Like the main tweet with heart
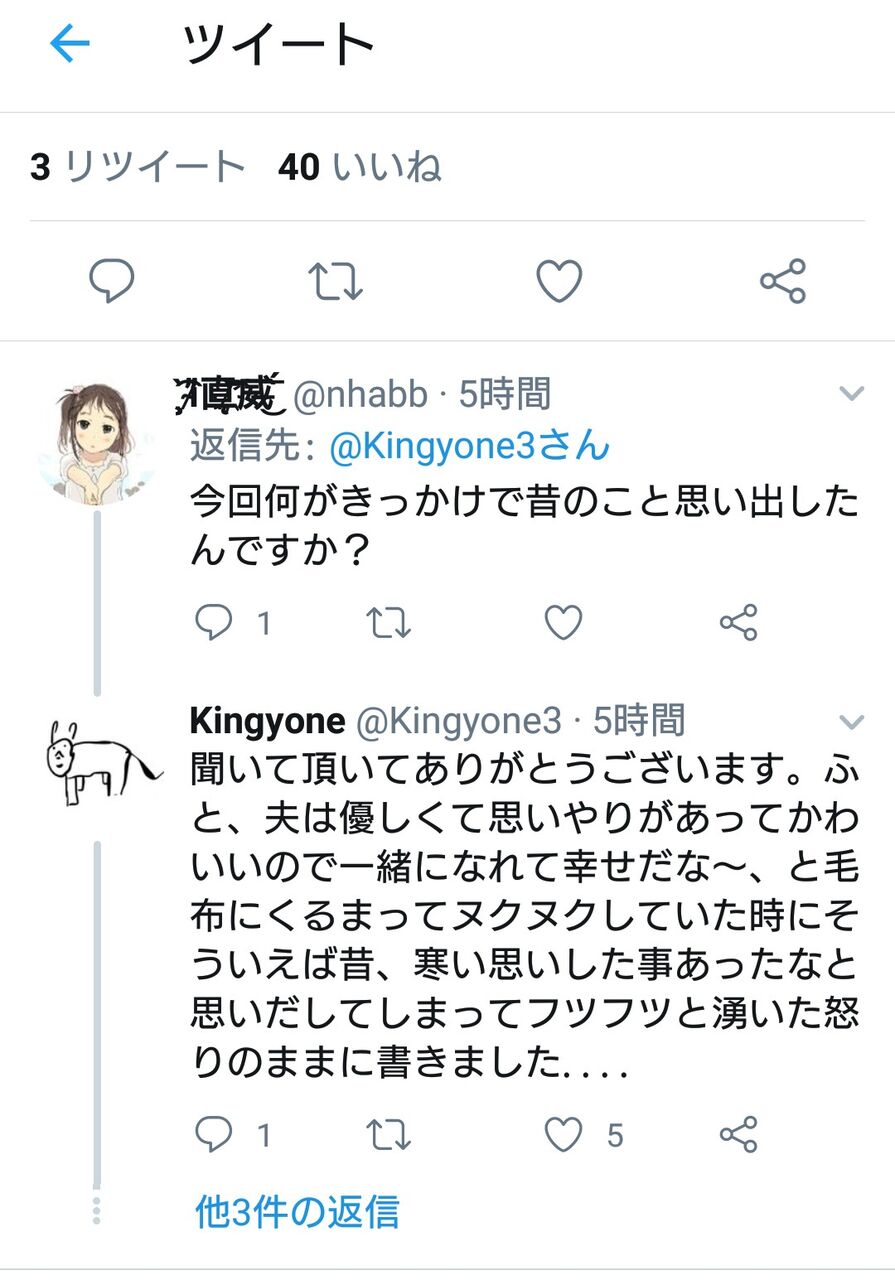 coord(559,281)
